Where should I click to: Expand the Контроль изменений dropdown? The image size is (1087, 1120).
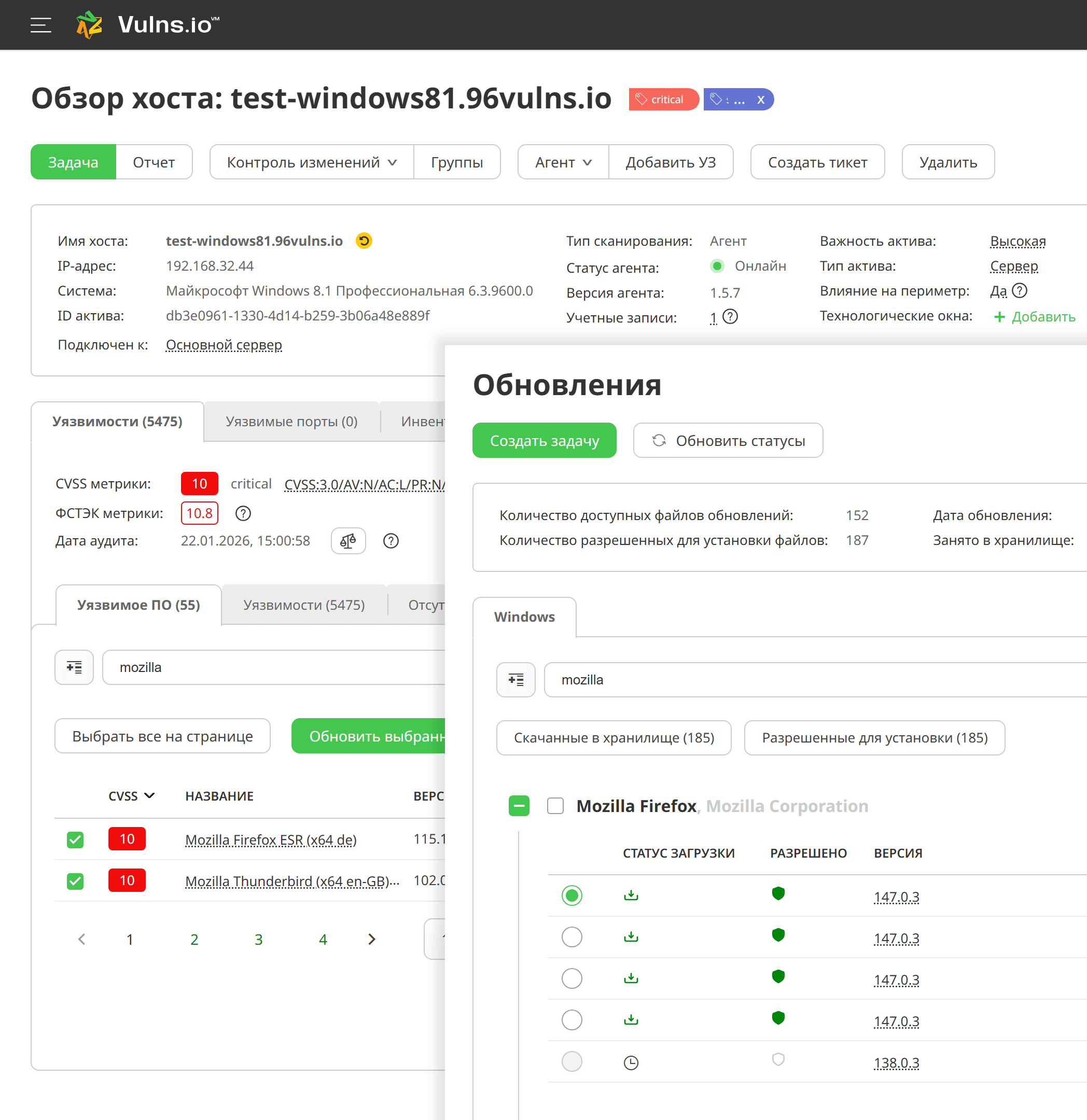click(312, 162)
